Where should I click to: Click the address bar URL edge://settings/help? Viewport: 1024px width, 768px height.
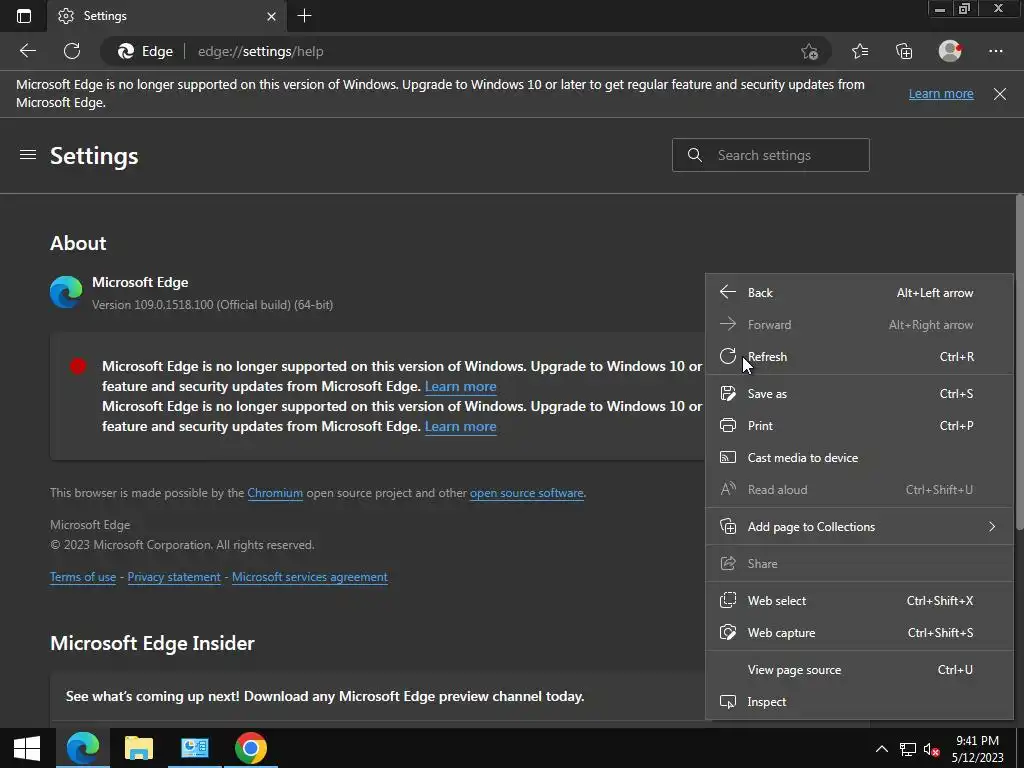pyautogui.click(x=261, y=51)
